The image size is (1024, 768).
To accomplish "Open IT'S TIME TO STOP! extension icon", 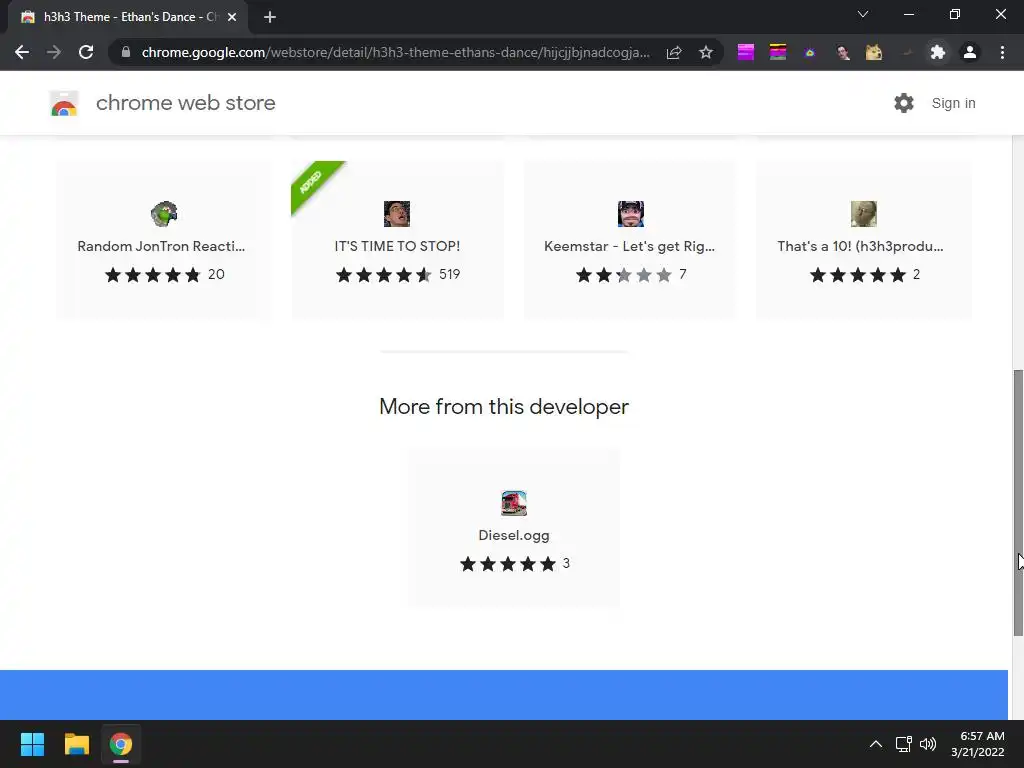I will tap(397, 214).
